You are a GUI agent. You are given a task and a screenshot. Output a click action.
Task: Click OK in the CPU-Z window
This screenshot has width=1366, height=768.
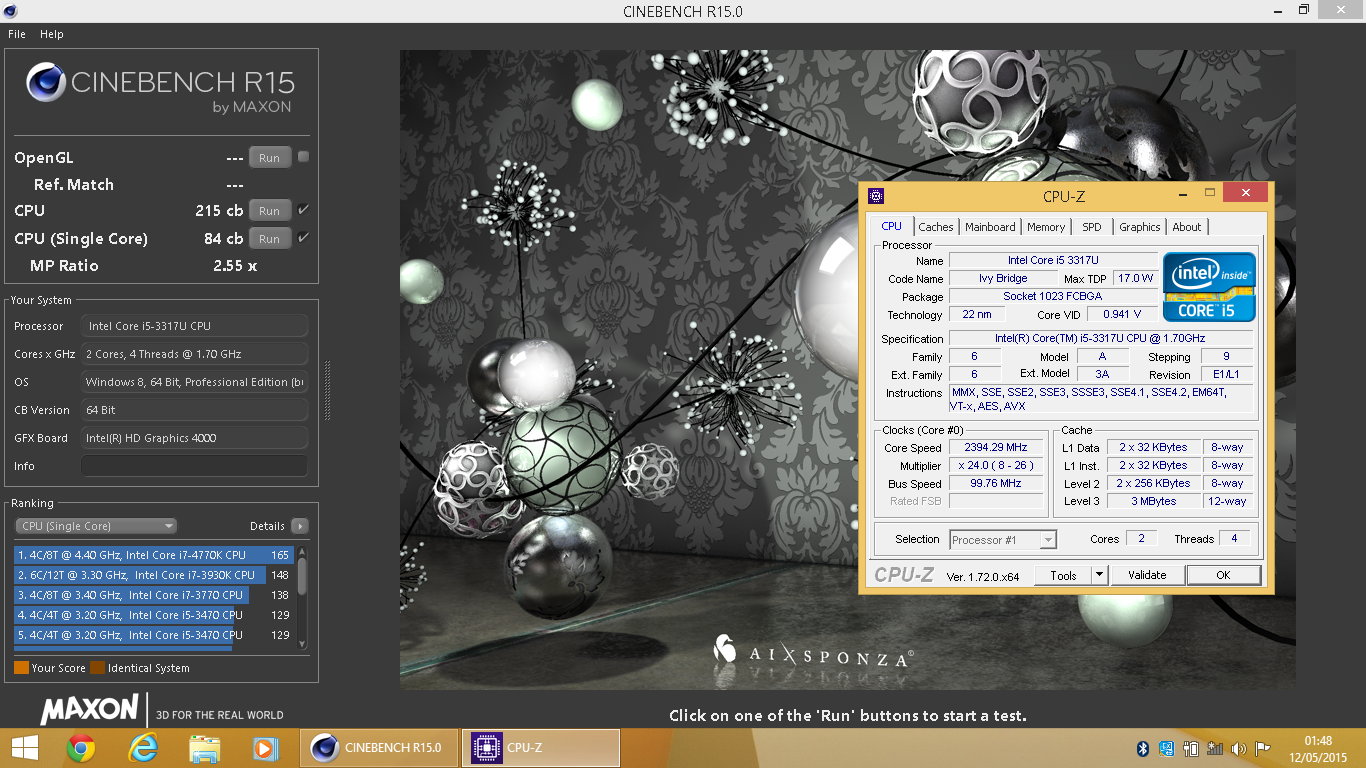(x=1223, y=575)
